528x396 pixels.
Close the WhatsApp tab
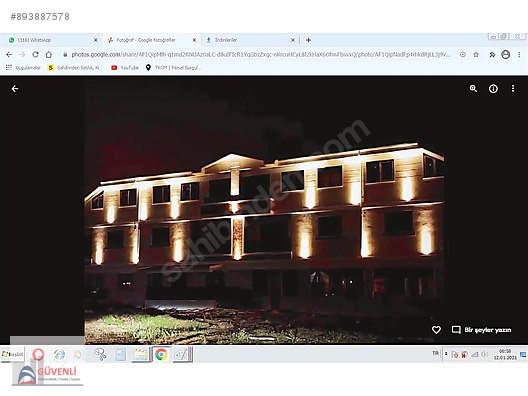coord(96,40)
